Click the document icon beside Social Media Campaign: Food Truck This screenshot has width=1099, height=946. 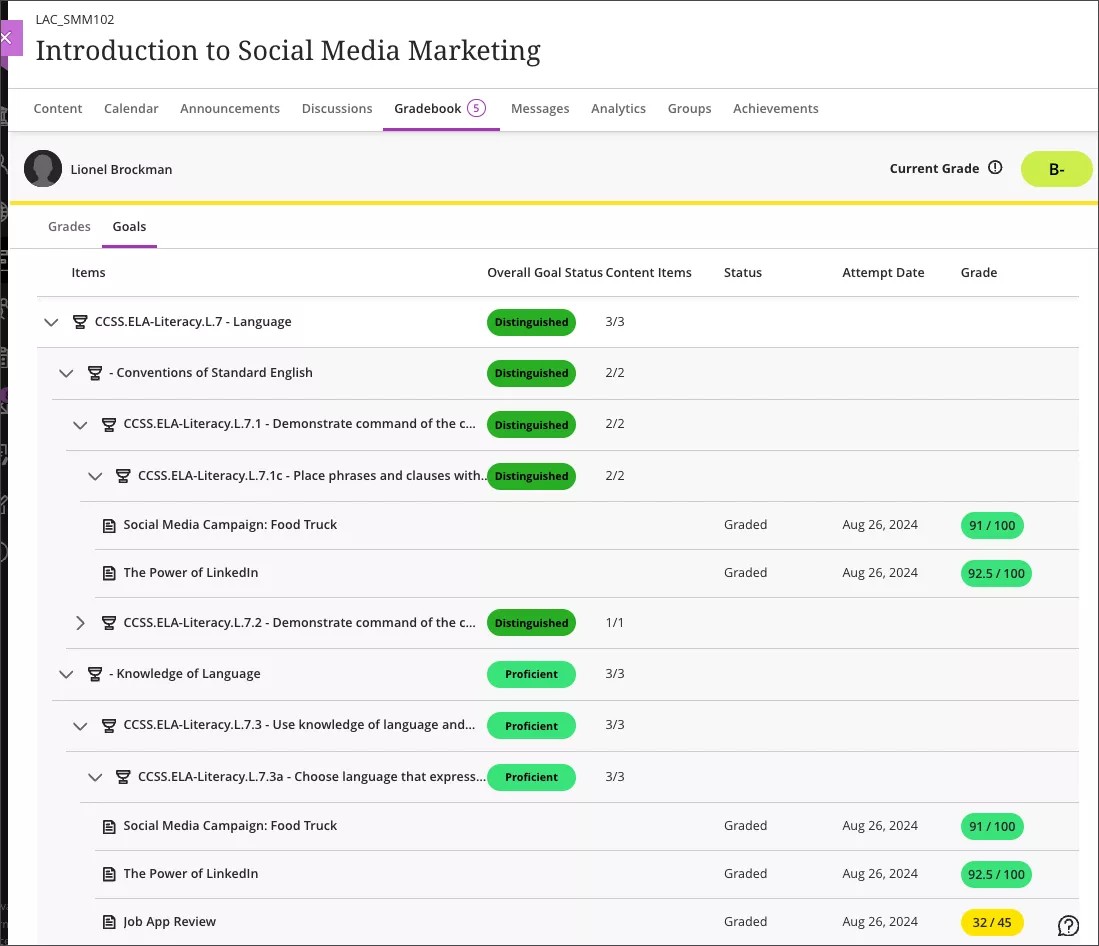(108, 524)
